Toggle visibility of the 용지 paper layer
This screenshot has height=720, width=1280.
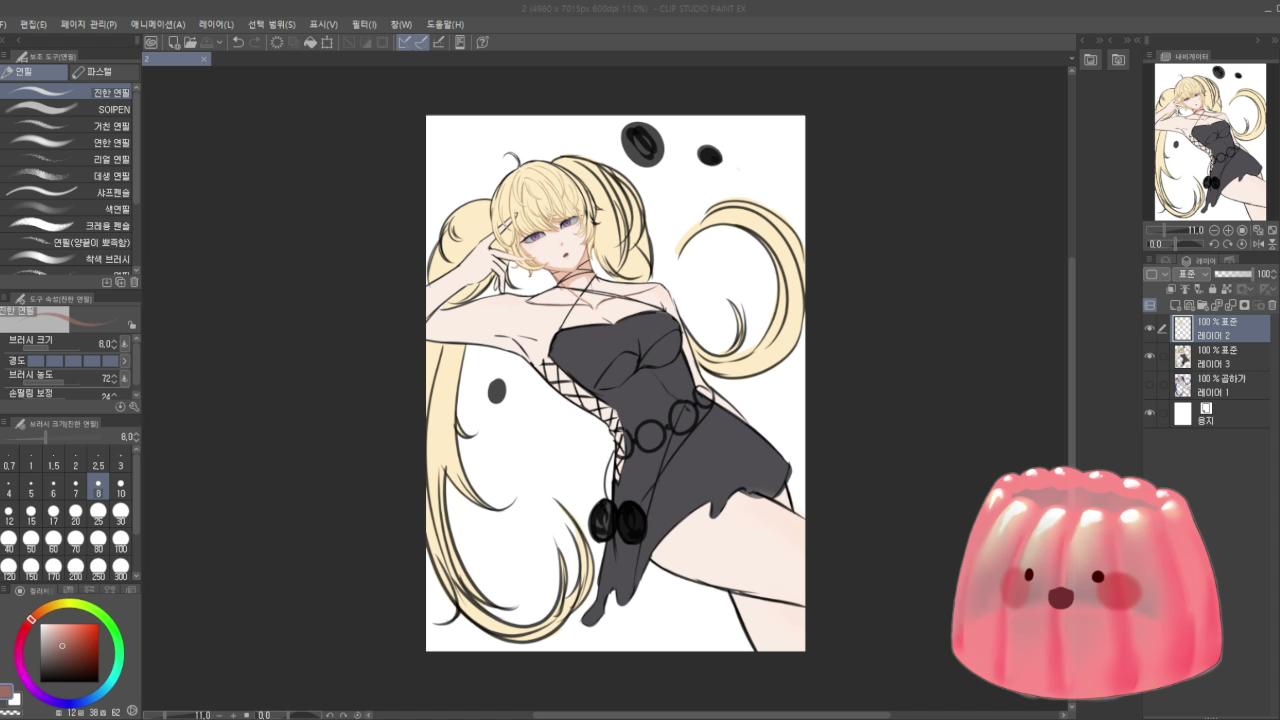[x=1150, y=413]
